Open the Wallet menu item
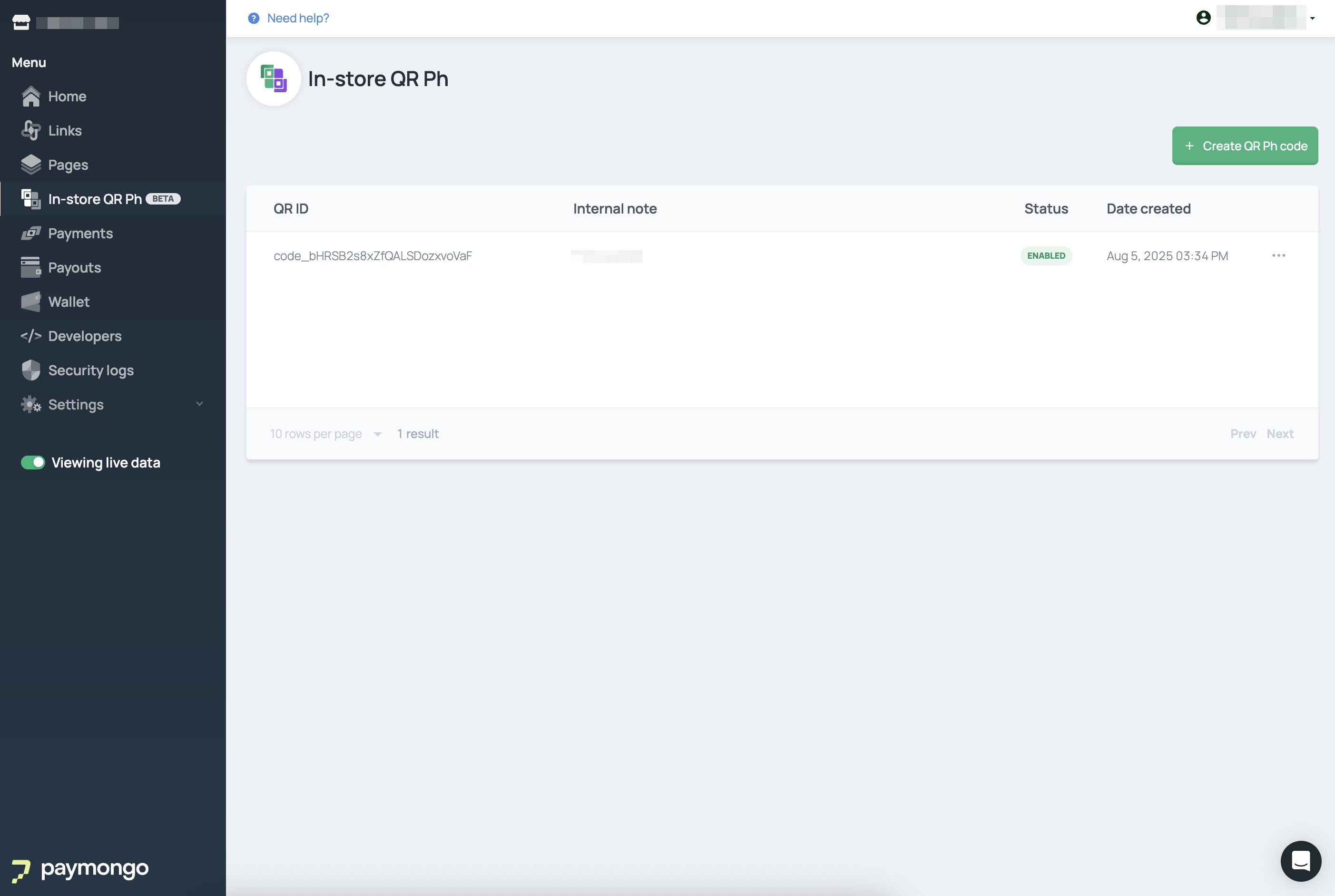This screenshot has width=1335, height=896. coord(113,302)
